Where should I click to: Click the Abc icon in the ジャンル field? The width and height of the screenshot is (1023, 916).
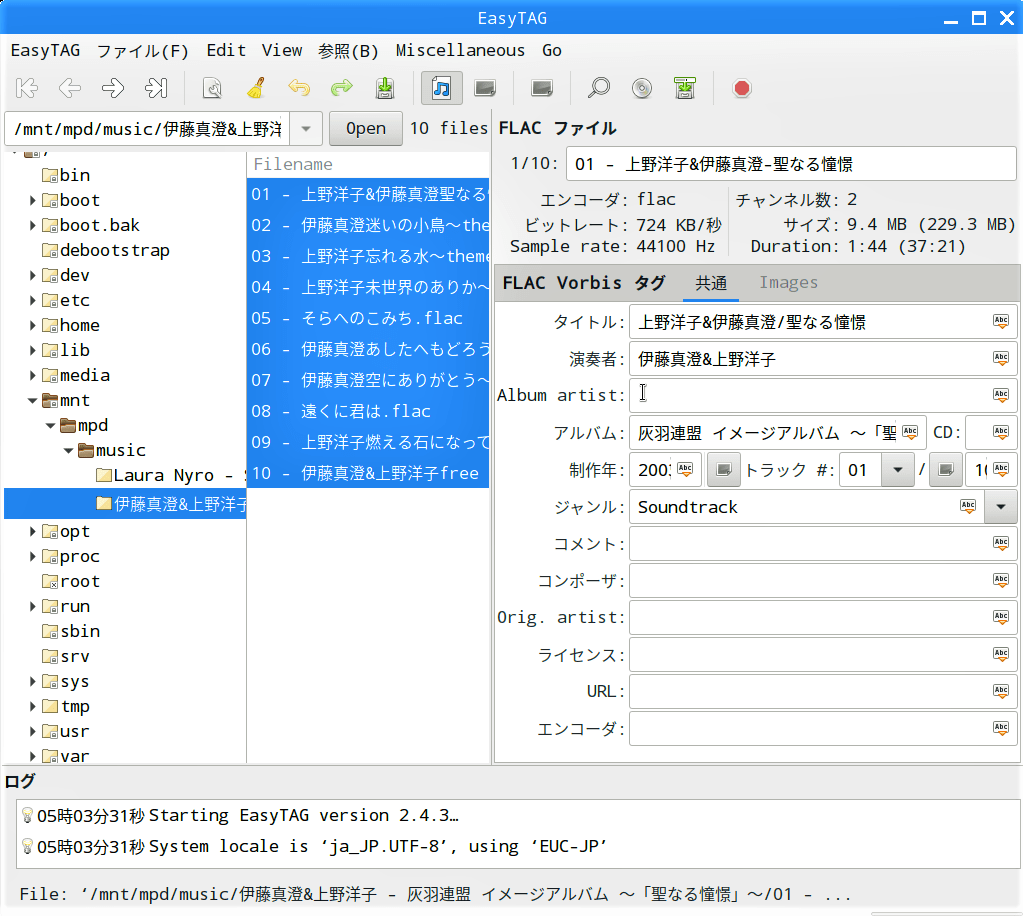point(968,506)
